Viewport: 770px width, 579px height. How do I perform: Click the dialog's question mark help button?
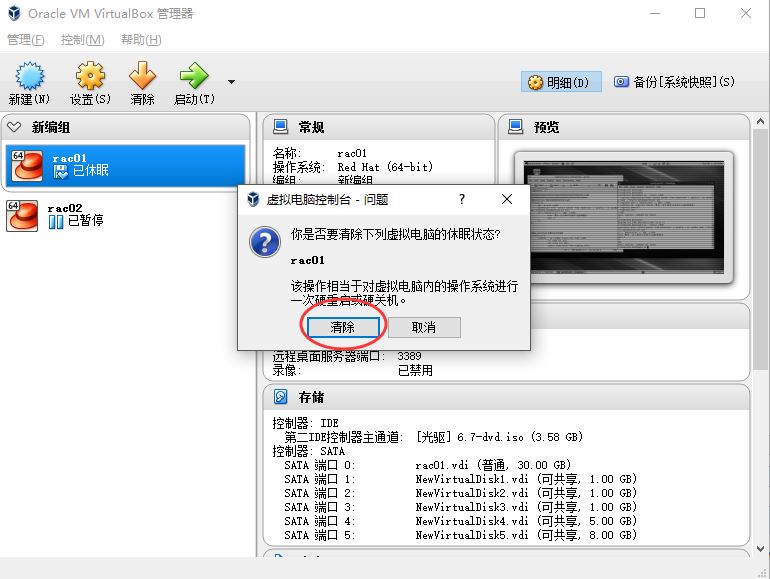462,199
